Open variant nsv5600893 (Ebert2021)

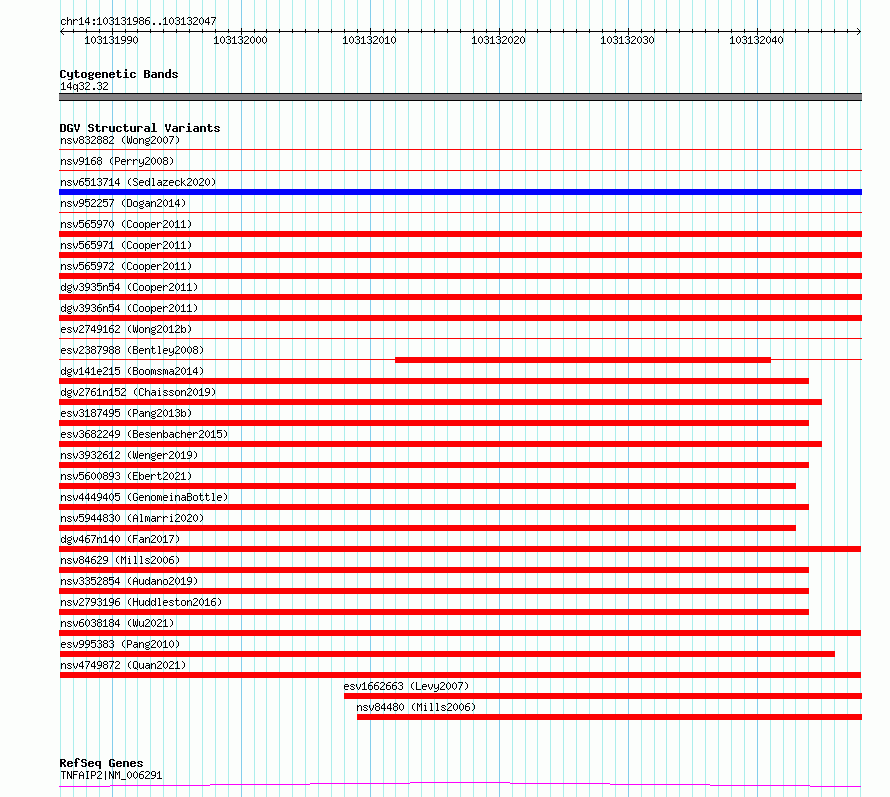(126, 476)
